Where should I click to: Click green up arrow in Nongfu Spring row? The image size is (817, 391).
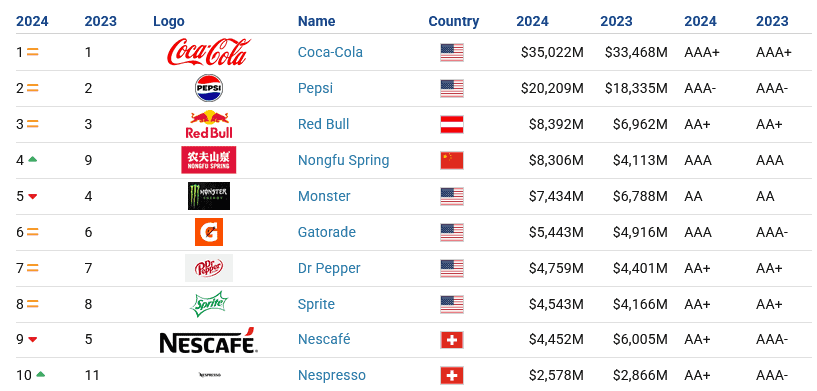[32, 159]
